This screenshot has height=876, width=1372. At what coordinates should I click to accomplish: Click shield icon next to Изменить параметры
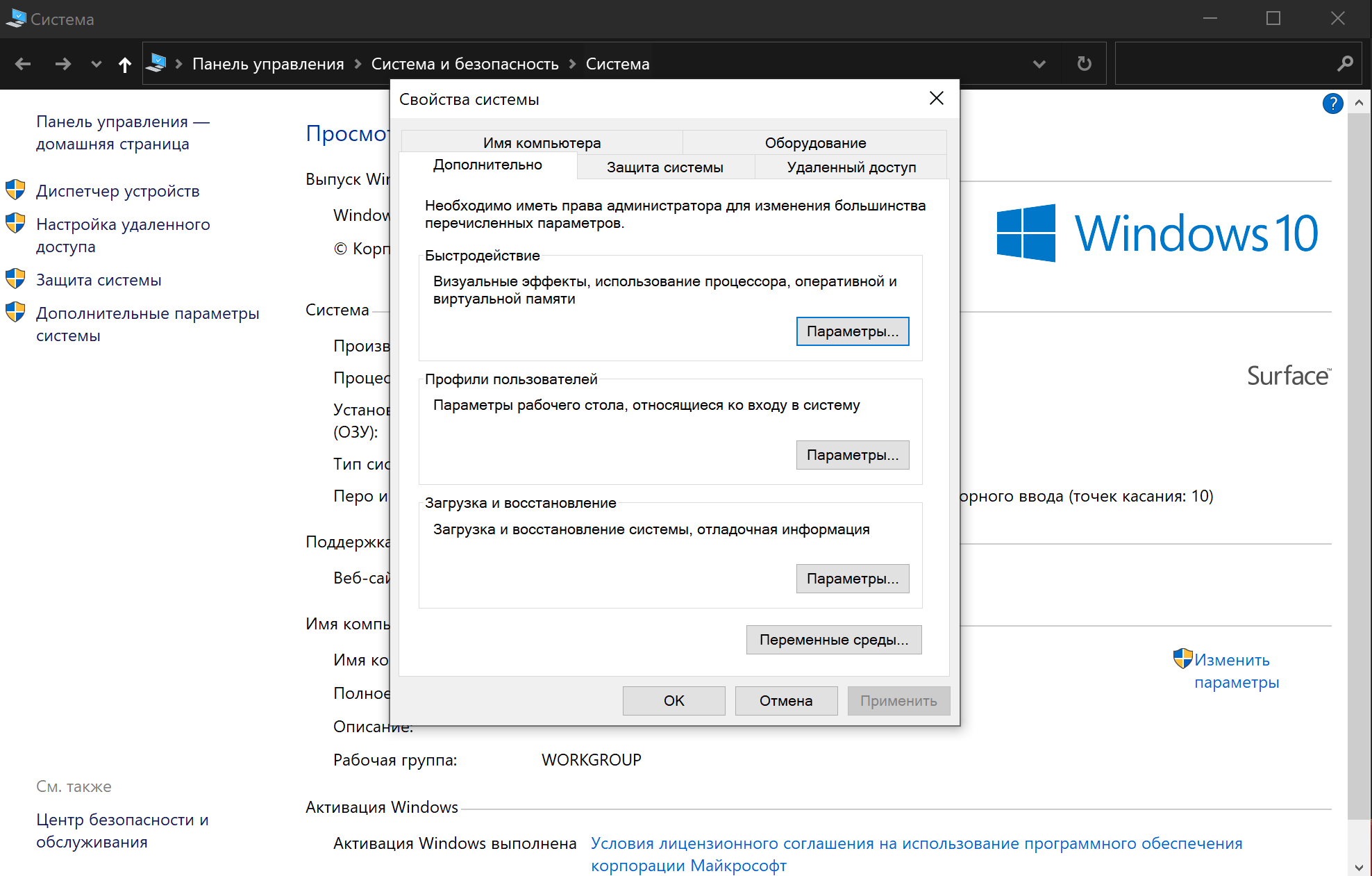(x=1182, y=658)
